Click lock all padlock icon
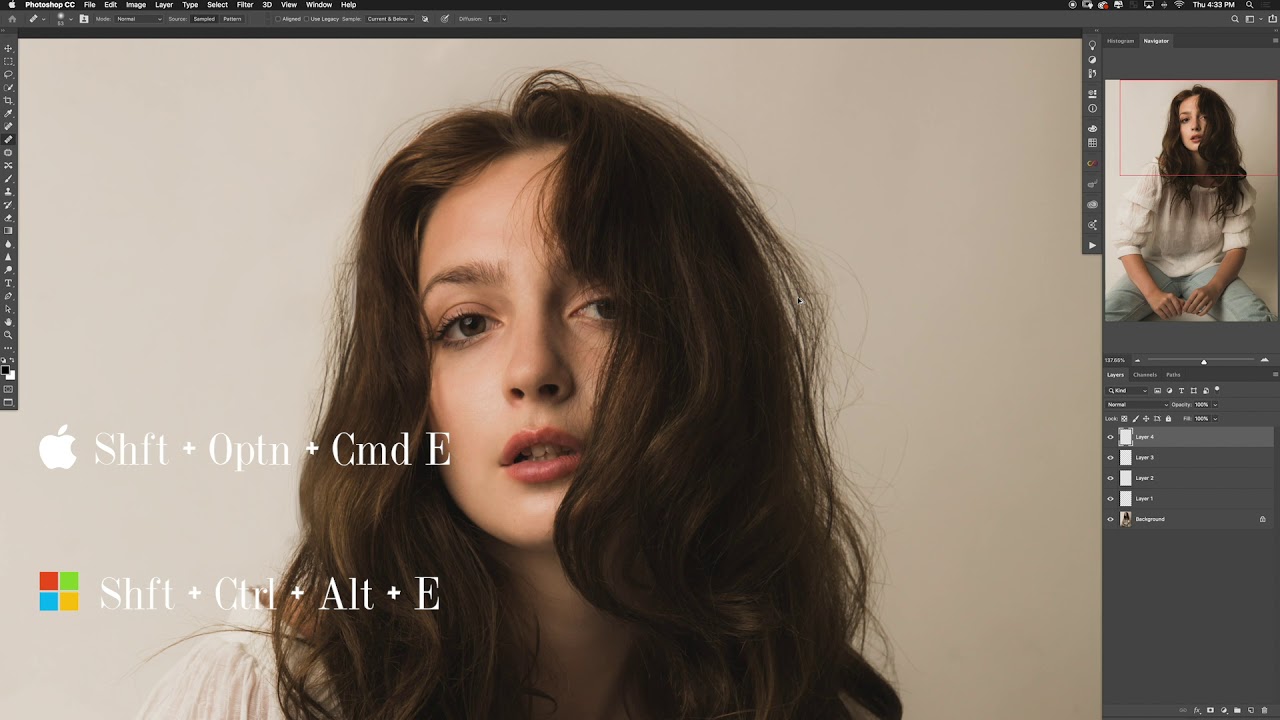1280x720 pixels. tap(1168, 419)
